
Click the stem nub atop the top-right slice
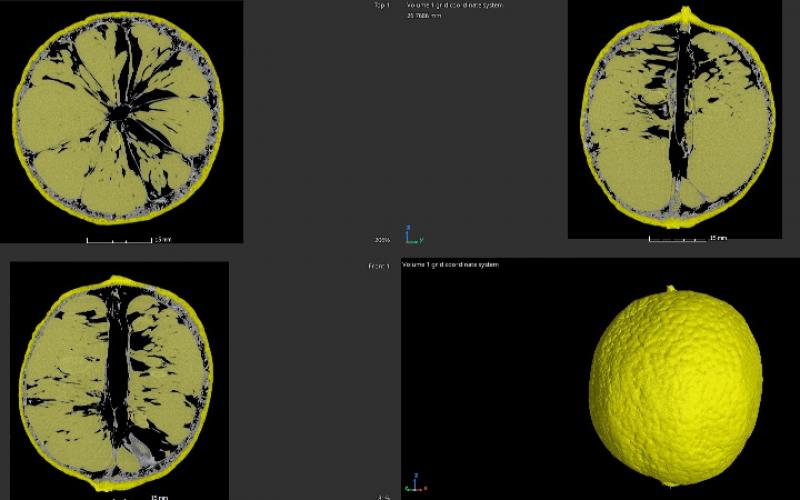tap(686, 12)
